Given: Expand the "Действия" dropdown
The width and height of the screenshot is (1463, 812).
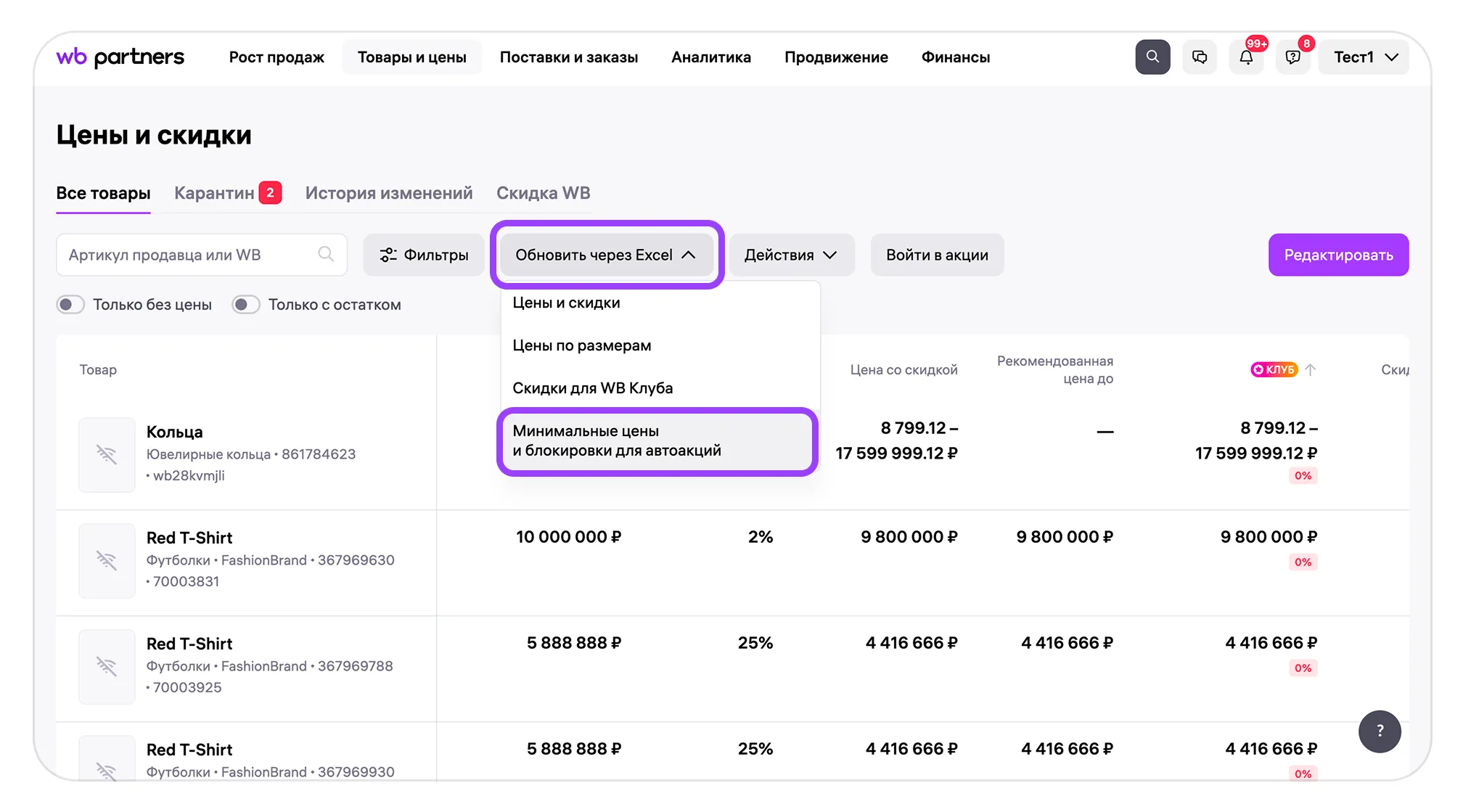Looking at the screenshot, I should [791, 255].
